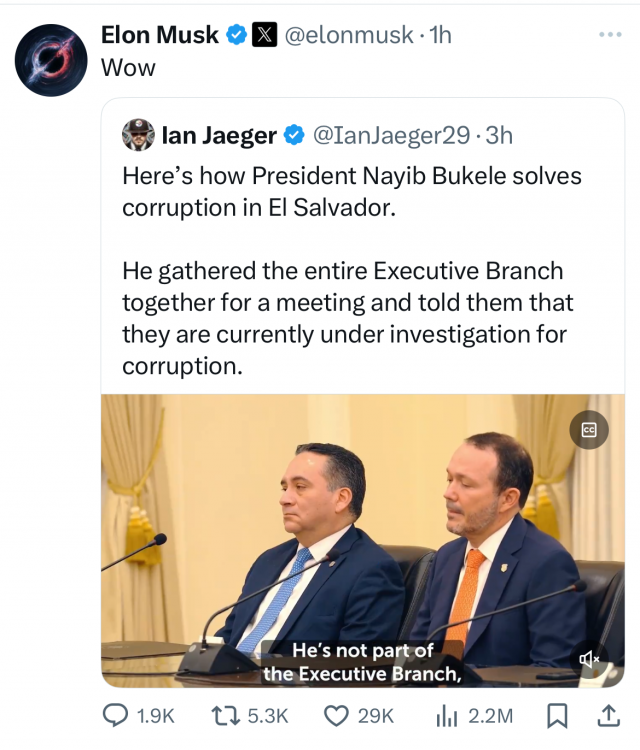Reply using the comment bubble icon
This screenshot has width=640, height=750.
[117, 715]
